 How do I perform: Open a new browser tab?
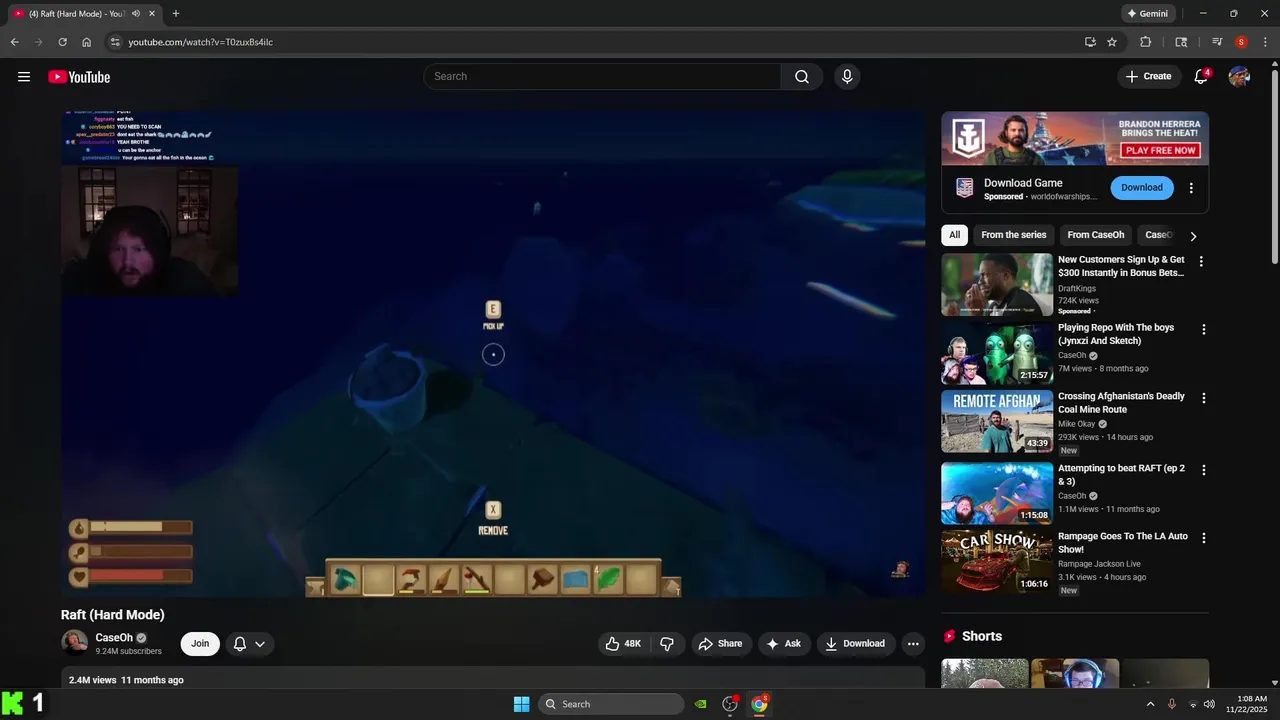click(x=176, y=14)
